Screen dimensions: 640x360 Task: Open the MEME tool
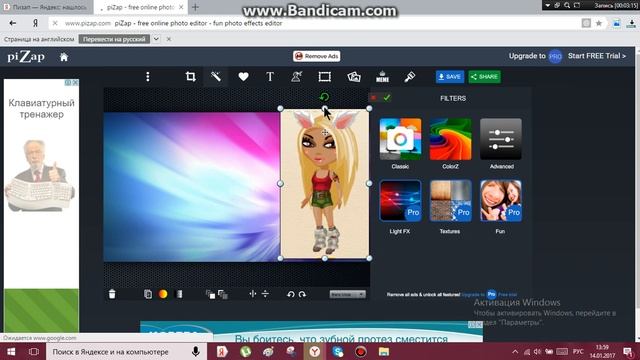tap(382, 77)
